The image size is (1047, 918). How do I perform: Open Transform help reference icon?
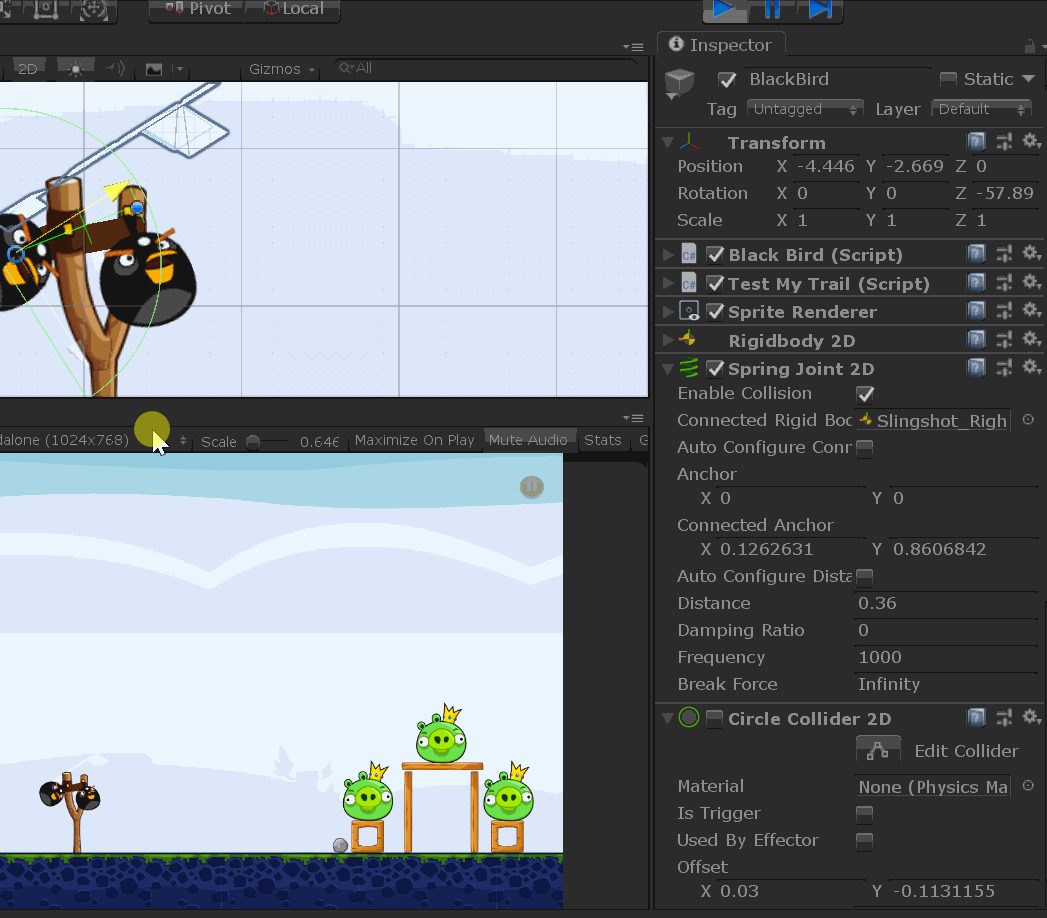click(x=976, y=141)
